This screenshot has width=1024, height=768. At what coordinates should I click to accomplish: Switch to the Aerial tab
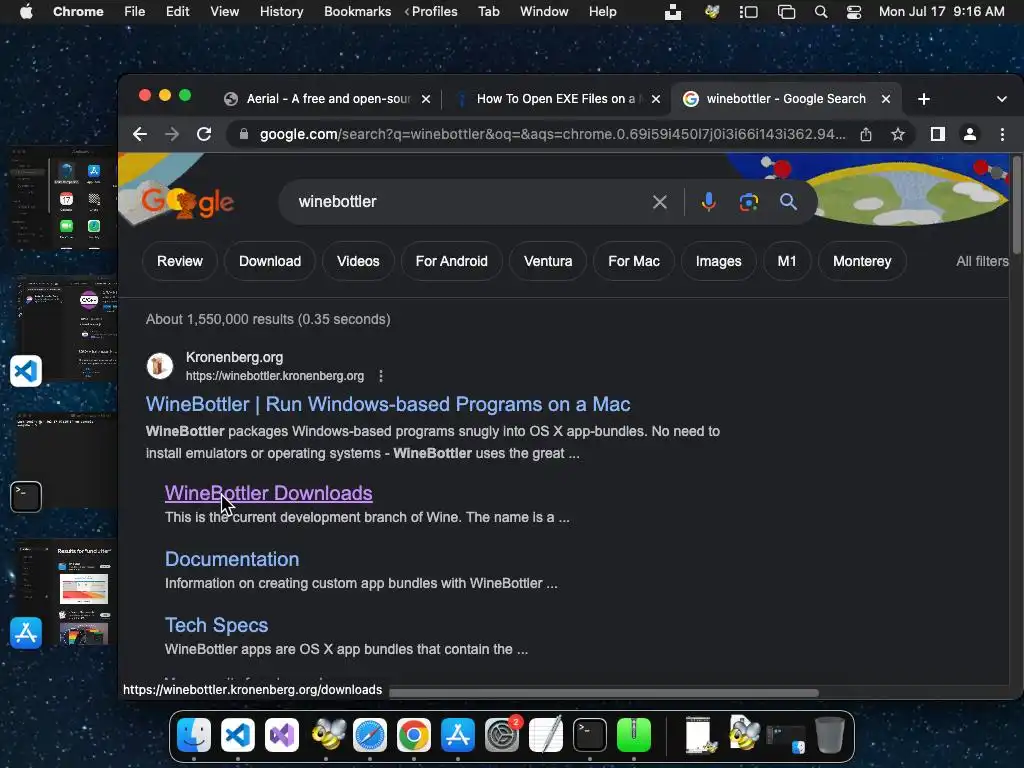(x=327, y=99)
